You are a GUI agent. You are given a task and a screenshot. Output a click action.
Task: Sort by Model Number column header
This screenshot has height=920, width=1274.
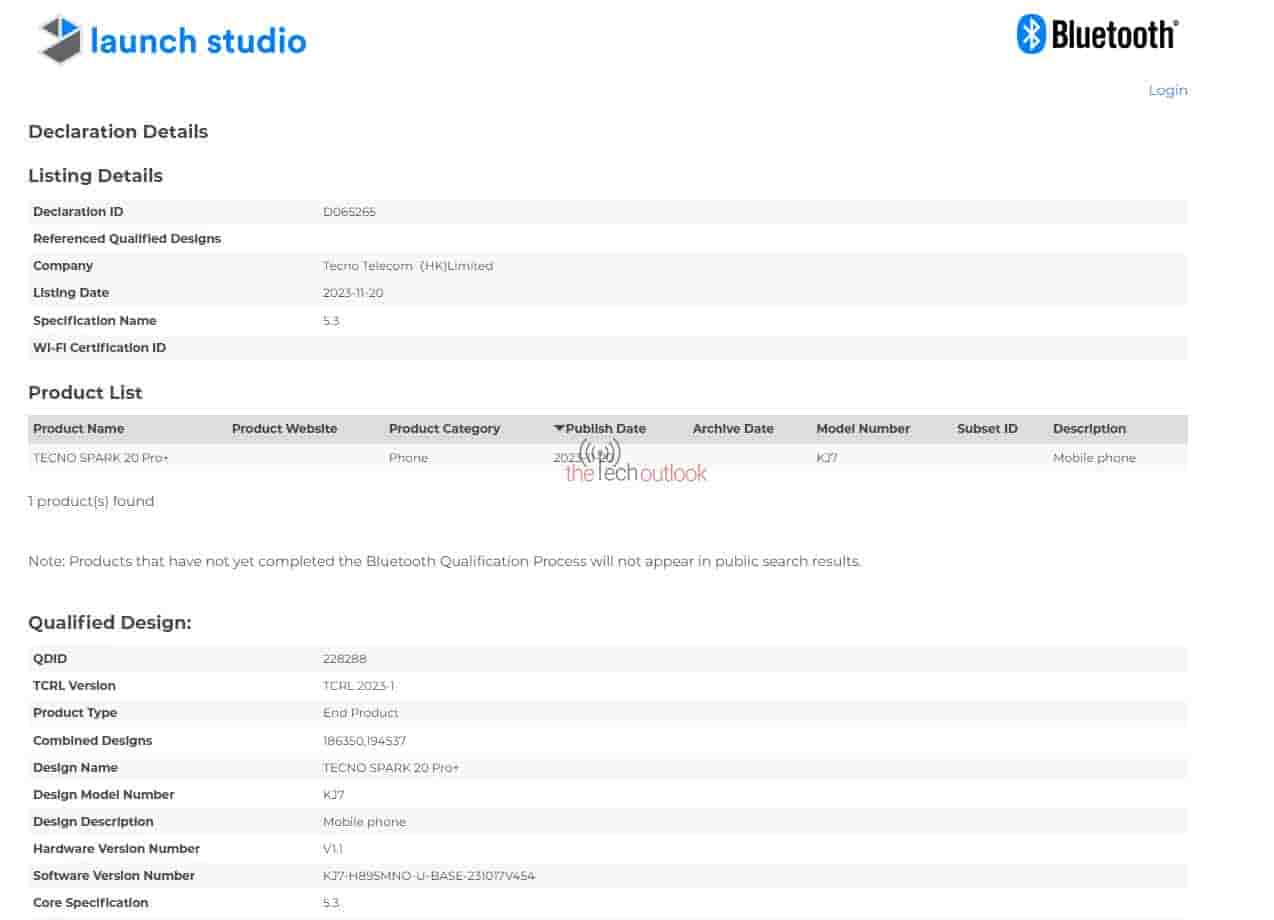point(863,429)
